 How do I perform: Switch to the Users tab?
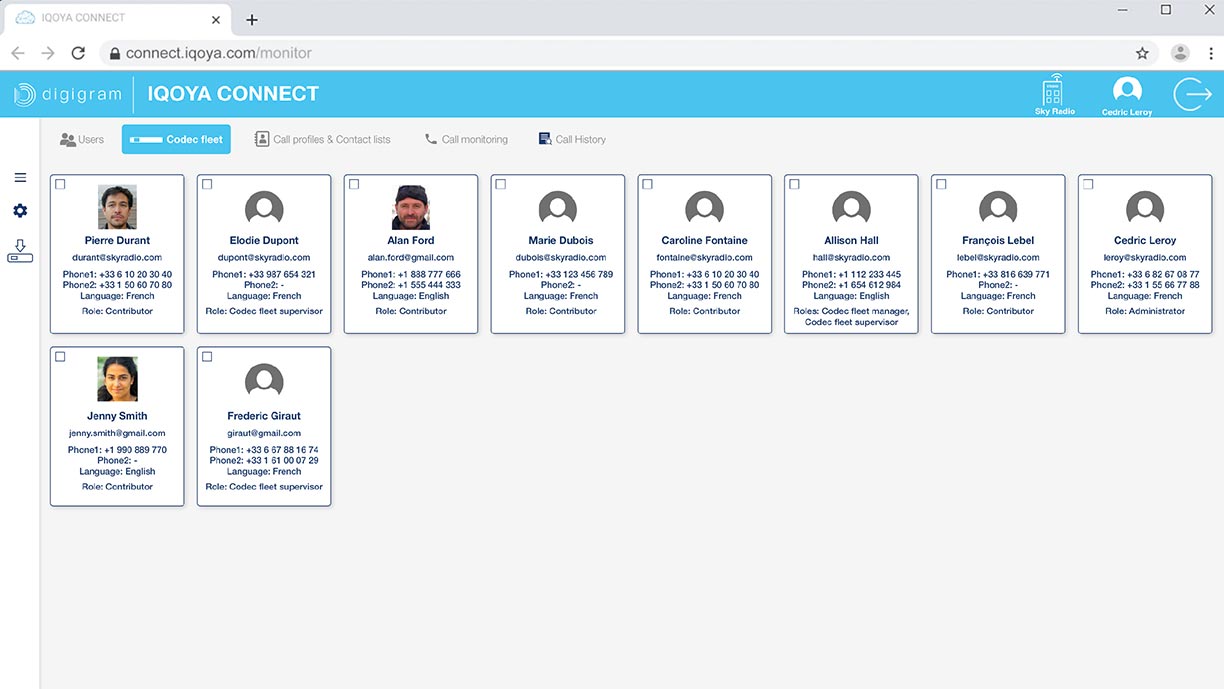tap(82, 140)
